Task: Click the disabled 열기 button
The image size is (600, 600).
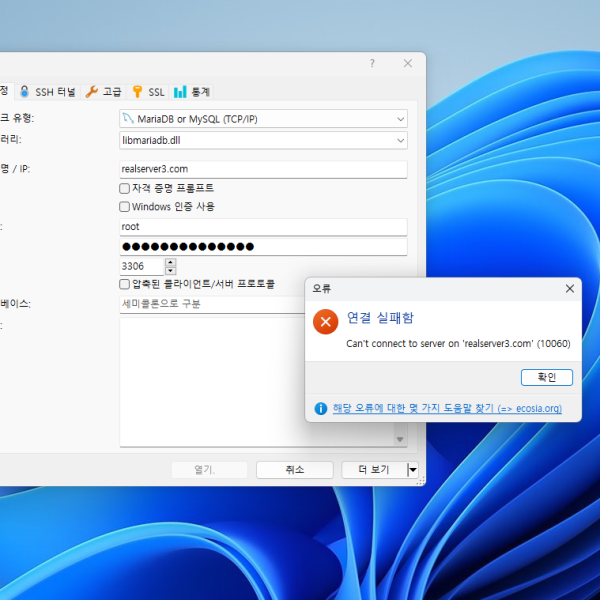Action: tap(210, 470)
